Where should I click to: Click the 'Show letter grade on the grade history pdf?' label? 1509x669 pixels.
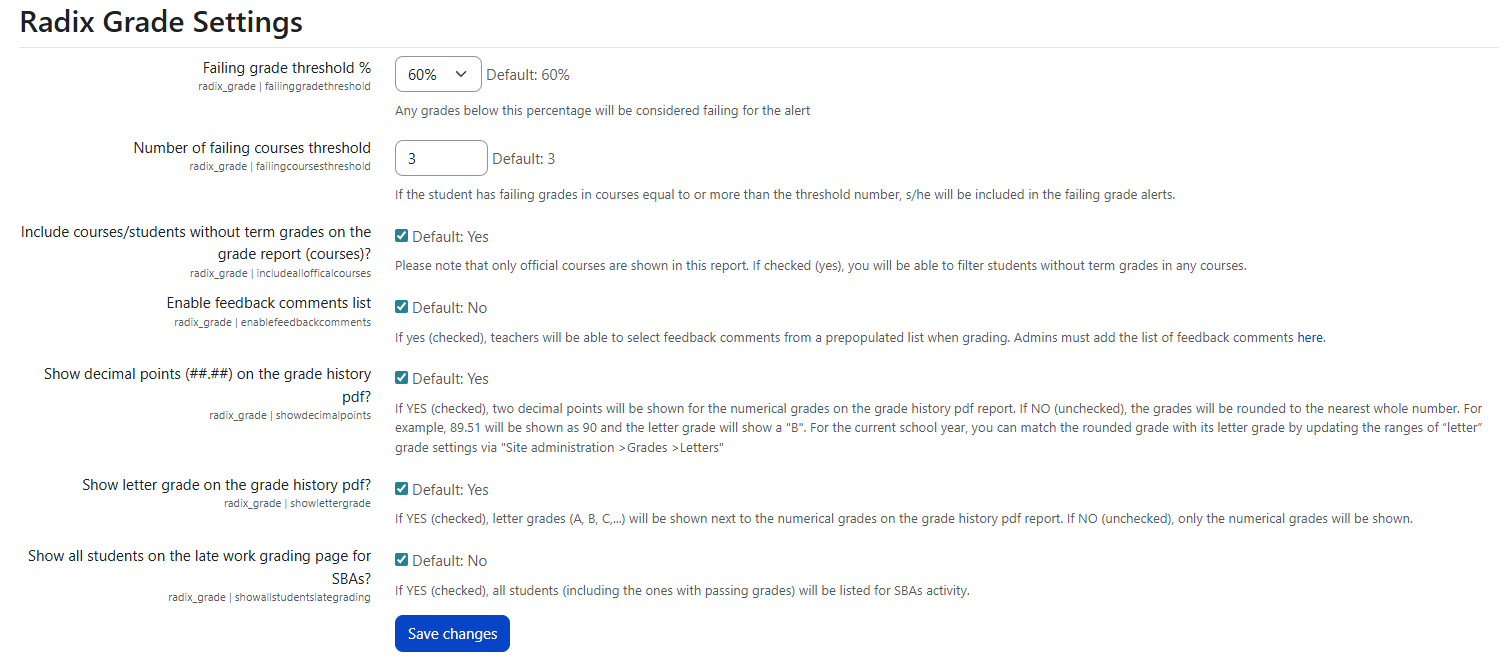(x=226, y=485)
